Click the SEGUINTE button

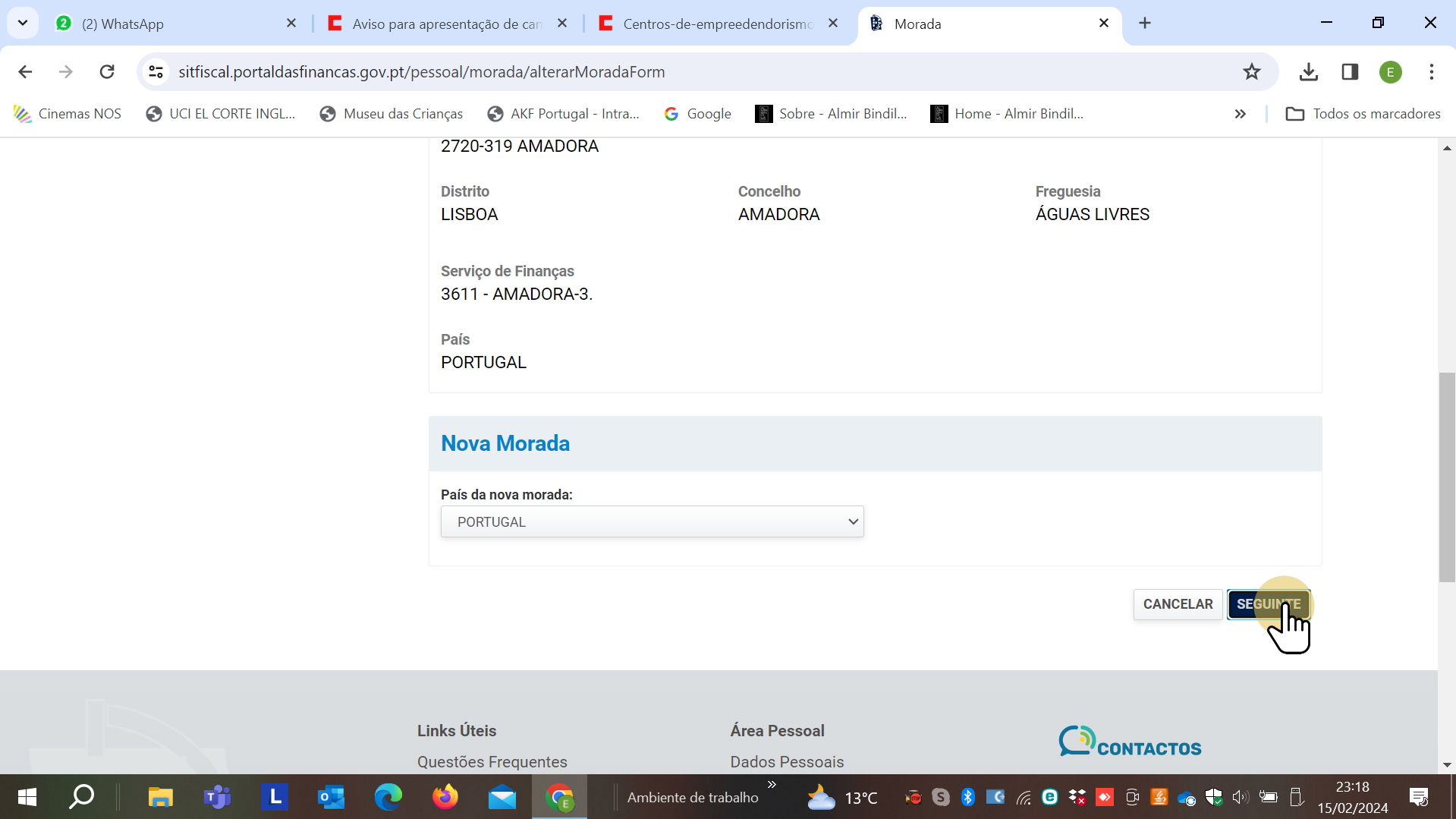(1268, 604)
